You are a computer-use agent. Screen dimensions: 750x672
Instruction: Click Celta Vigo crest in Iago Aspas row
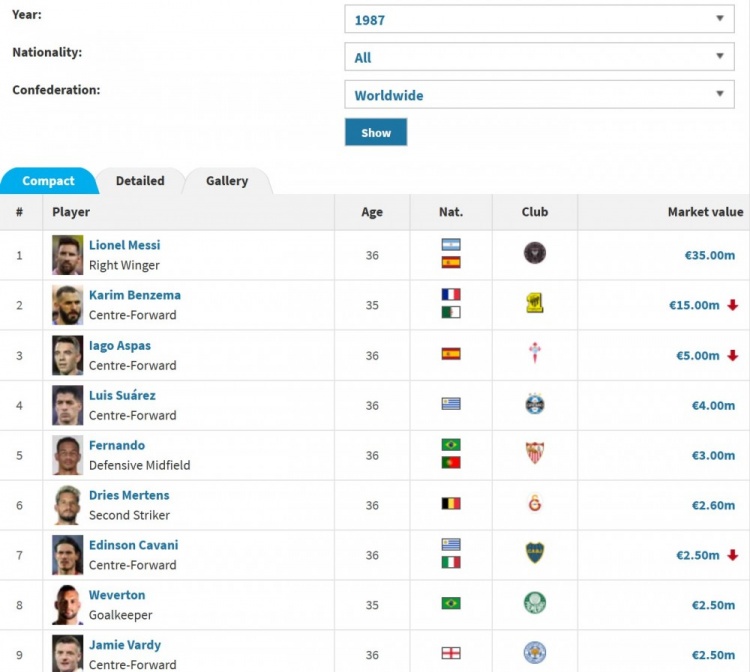point(534,354)
